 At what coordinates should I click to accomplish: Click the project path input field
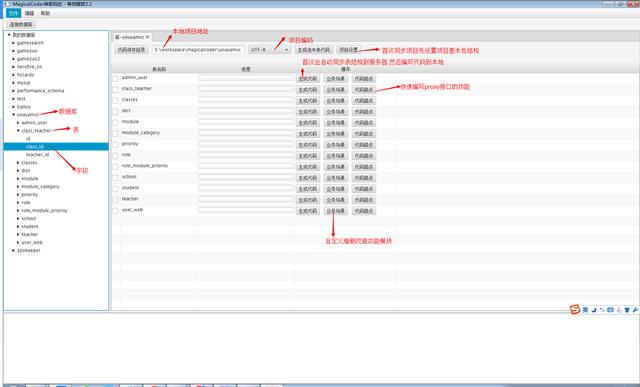point(198,49)
